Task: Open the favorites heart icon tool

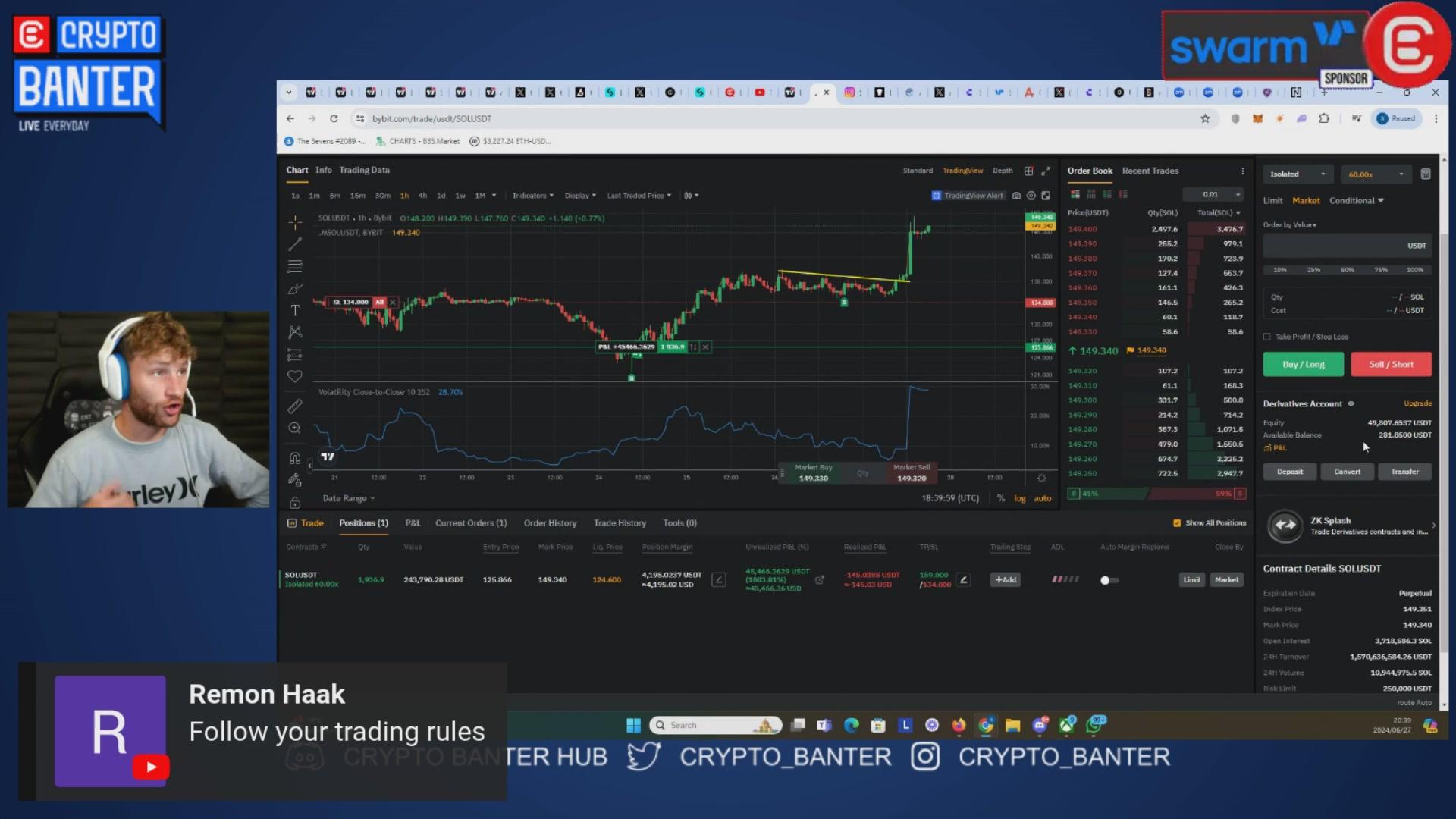Action: click(x=295, y=376)
